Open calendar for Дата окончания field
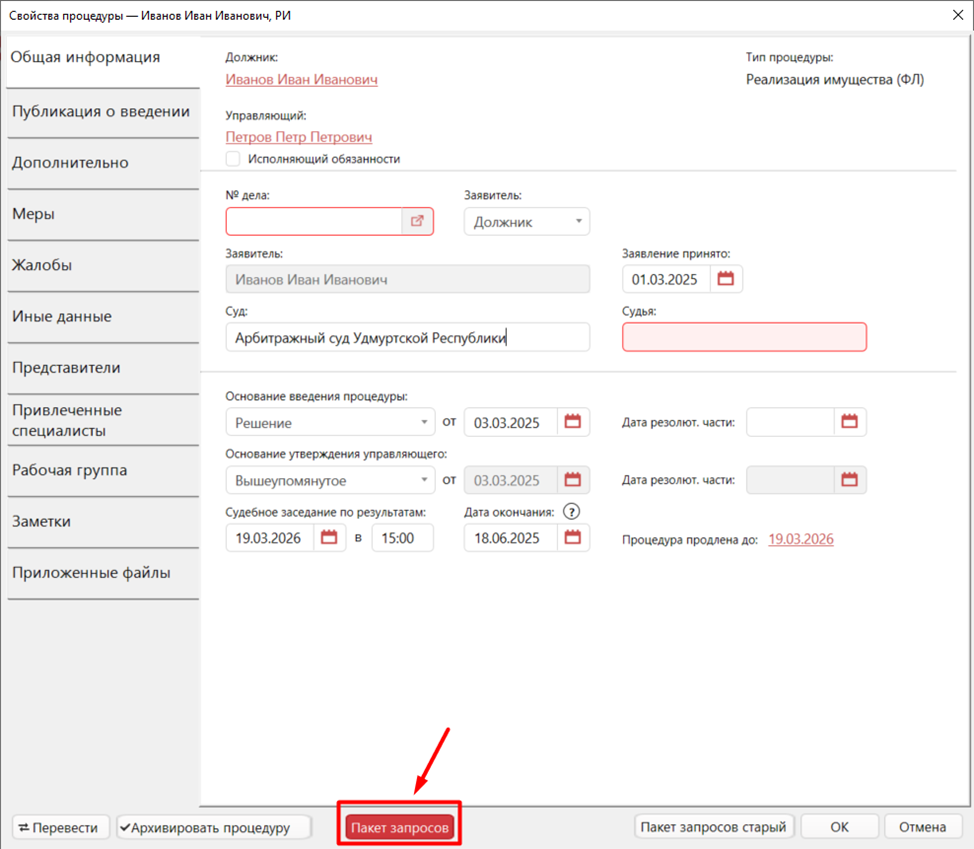The height and width of the screenshot is (849, 974). (x=573, y=538)
